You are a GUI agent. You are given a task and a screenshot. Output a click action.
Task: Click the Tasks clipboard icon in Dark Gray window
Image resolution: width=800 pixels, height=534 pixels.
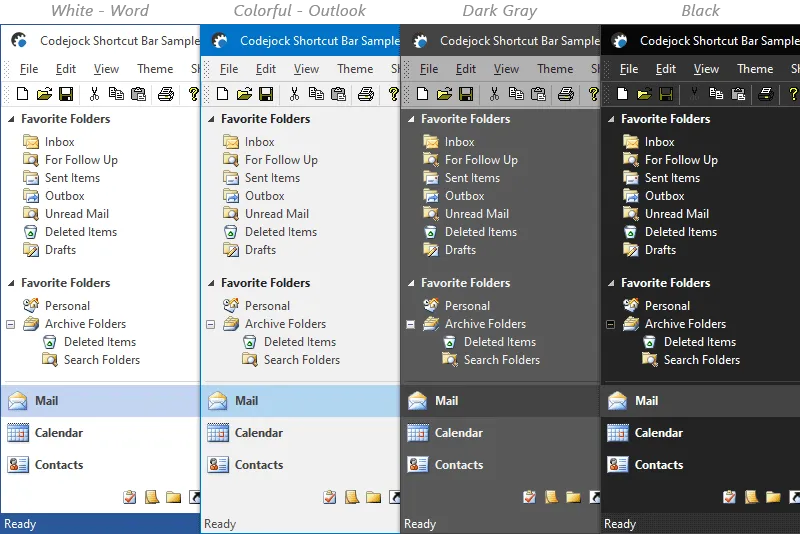point(530,496)
